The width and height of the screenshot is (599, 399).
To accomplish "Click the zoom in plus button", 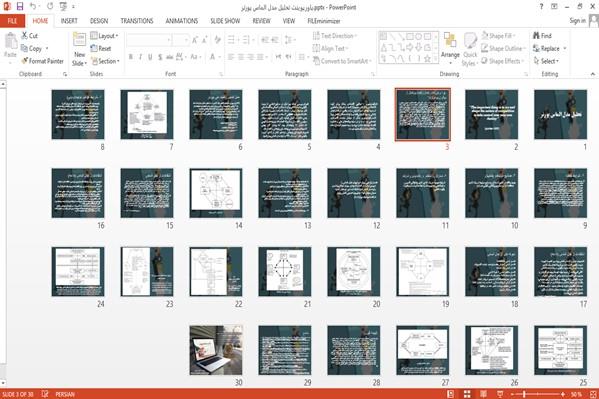I will tap(563, 394).
